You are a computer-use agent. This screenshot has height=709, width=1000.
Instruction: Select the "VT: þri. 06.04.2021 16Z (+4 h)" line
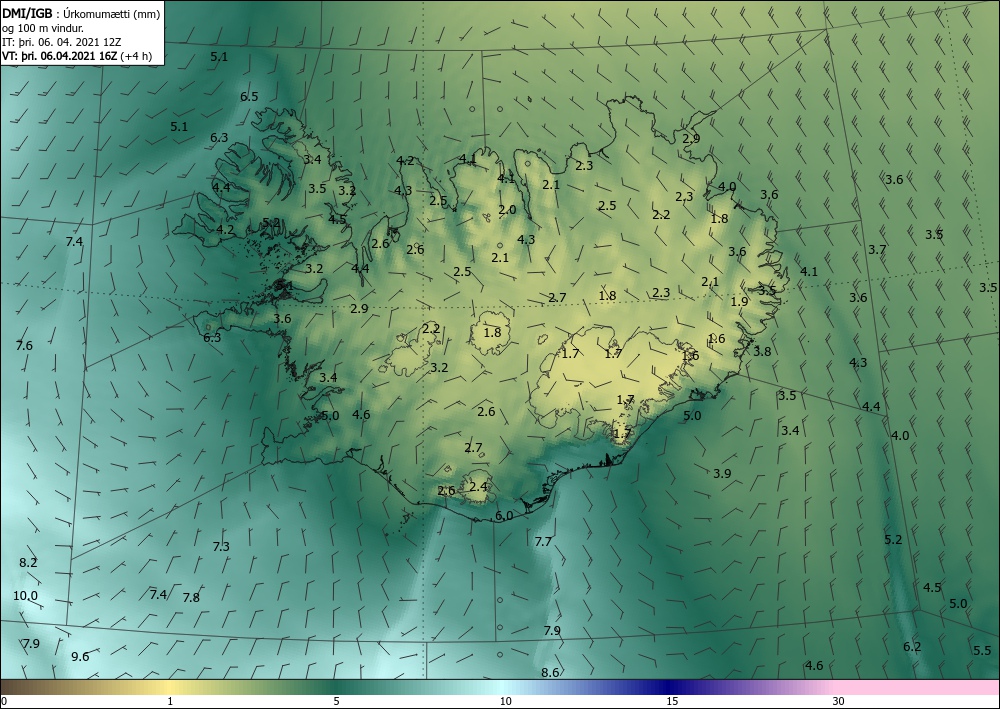[77, 56]
